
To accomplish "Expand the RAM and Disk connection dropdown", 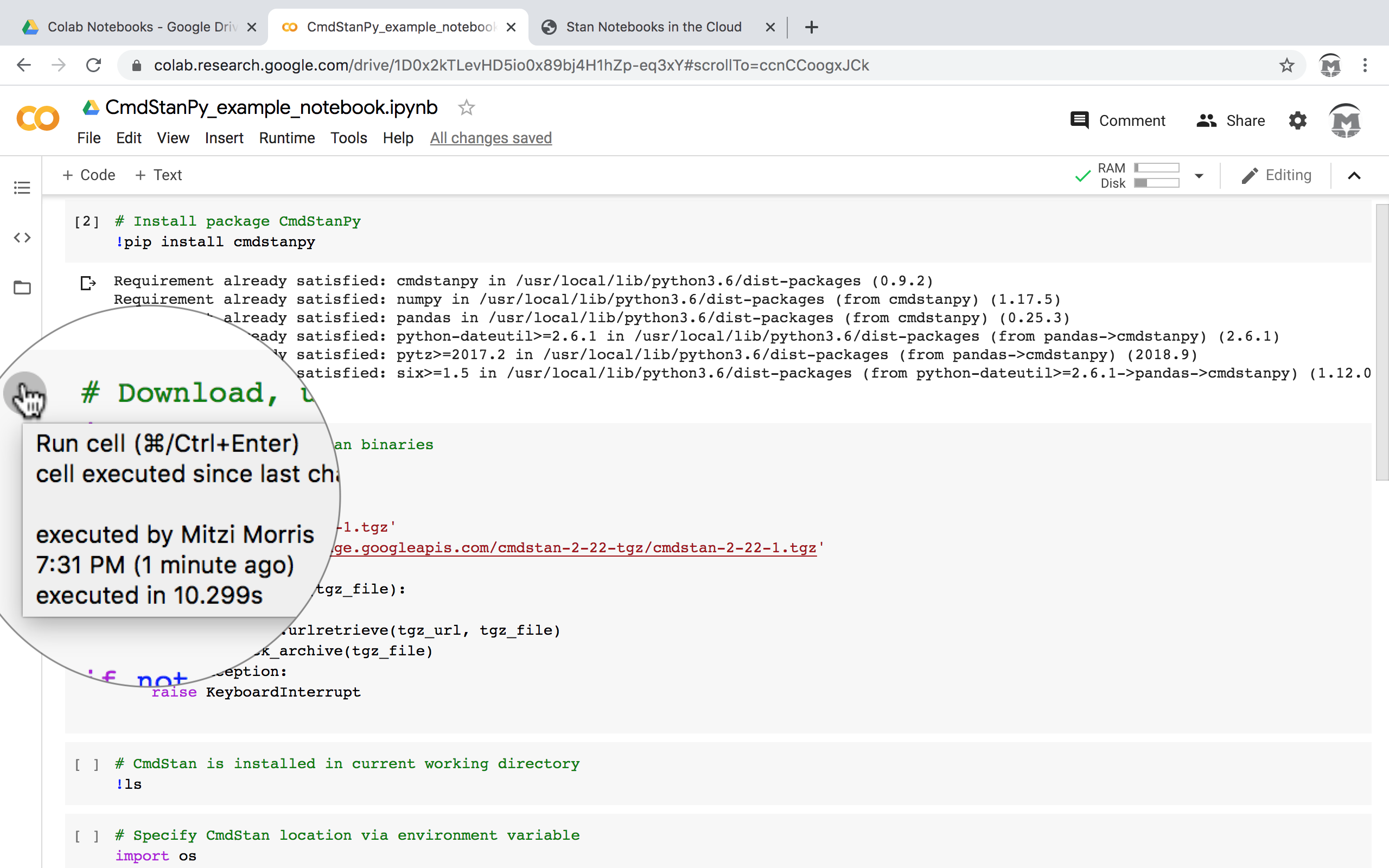I will [1199, 176].
